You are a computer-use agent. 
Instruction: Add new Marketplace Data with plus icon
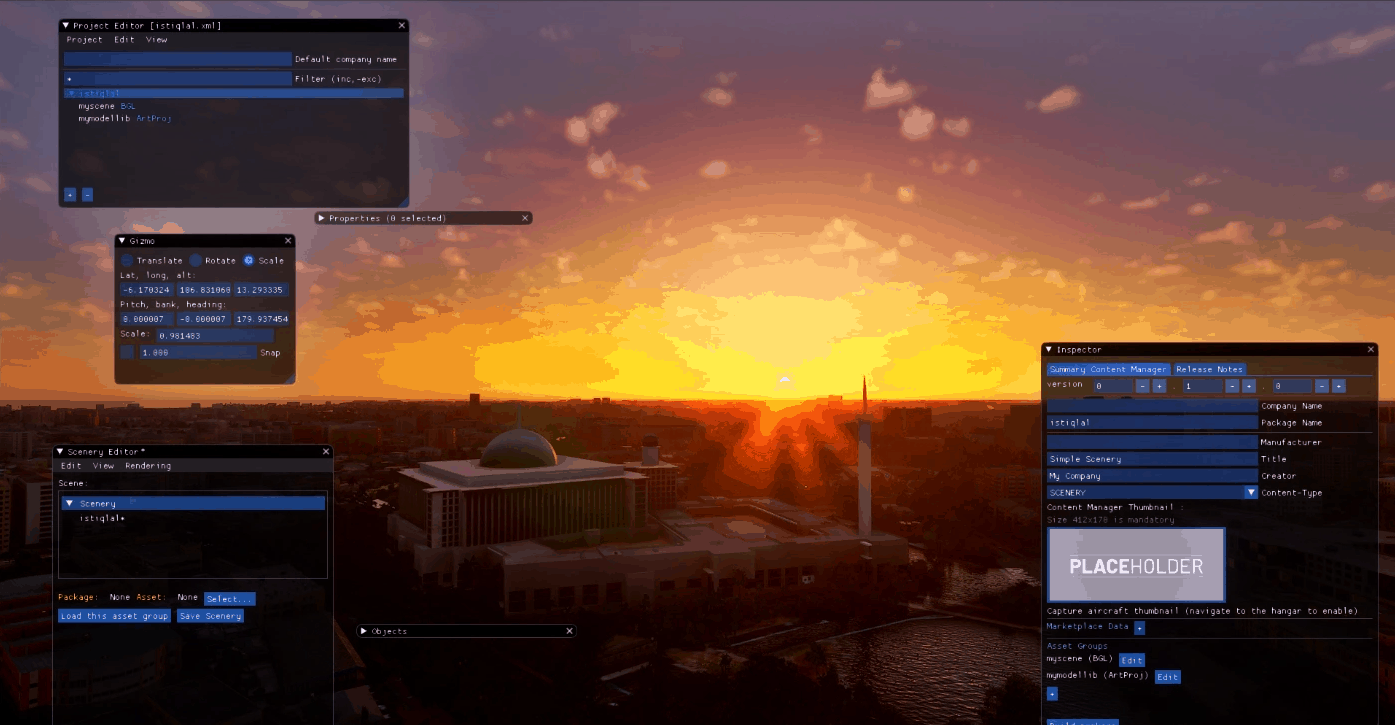[1139, 628]
